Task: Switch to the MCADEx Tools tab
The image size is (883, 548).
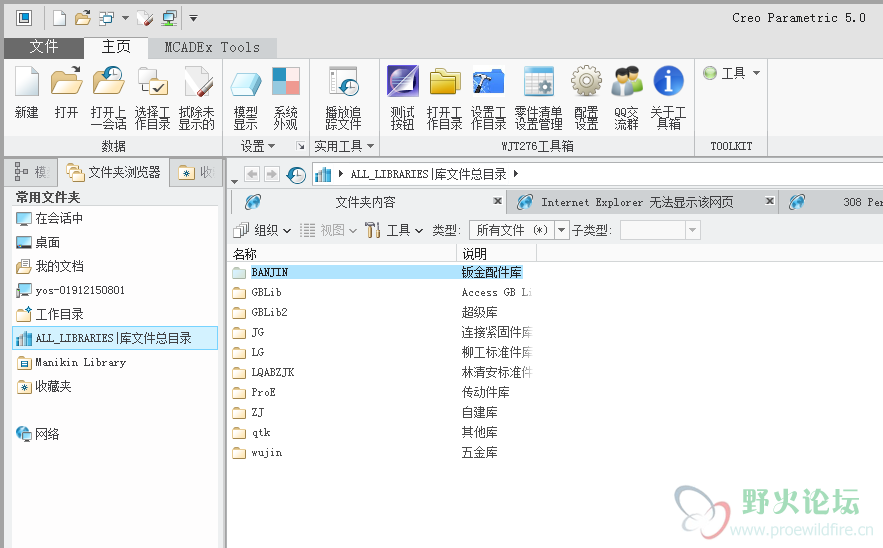Action: (x=212, y=47)
